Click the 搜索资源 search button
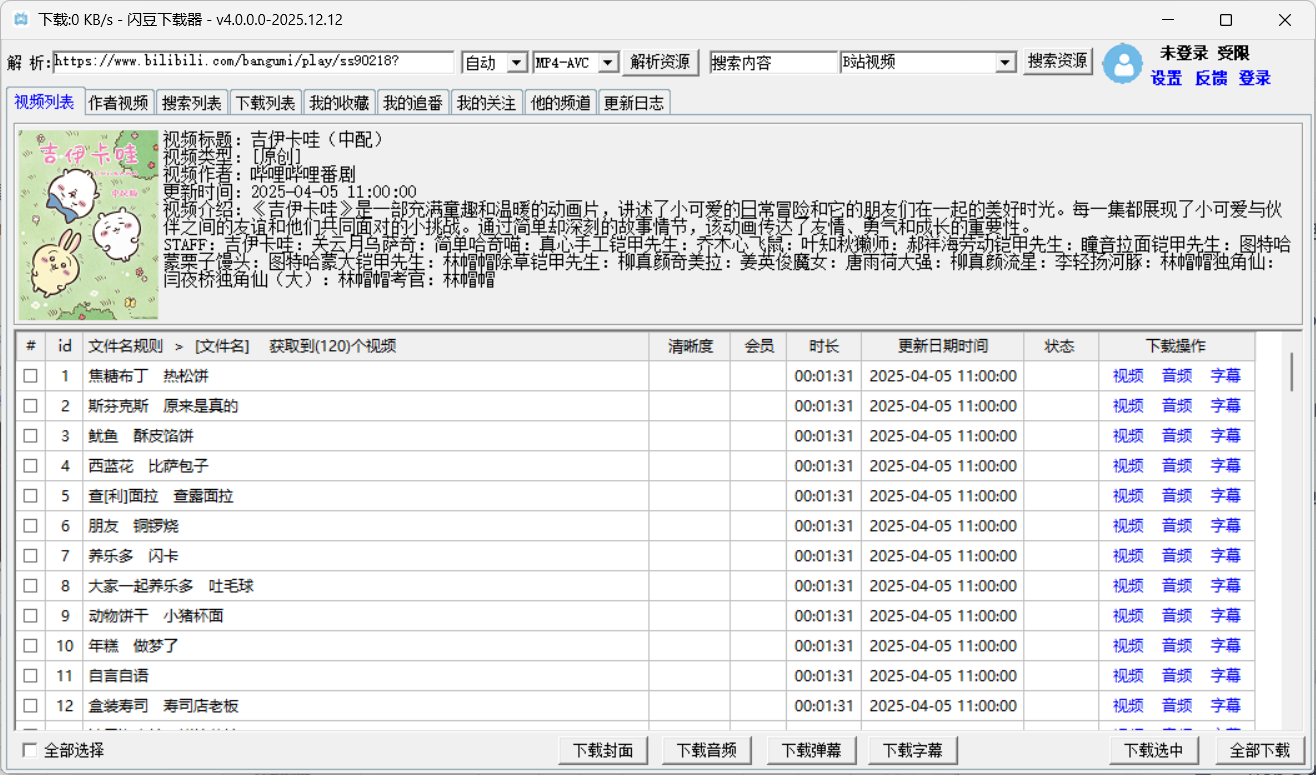Viewport: 1316px width, 775px height. (1057, 61)
